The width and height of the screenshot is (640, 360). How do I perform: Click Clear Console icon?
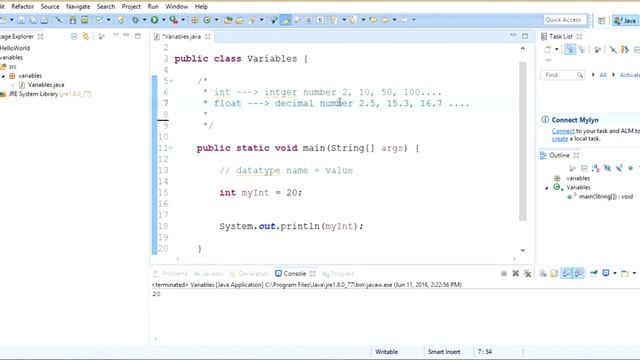pos(543,273)
